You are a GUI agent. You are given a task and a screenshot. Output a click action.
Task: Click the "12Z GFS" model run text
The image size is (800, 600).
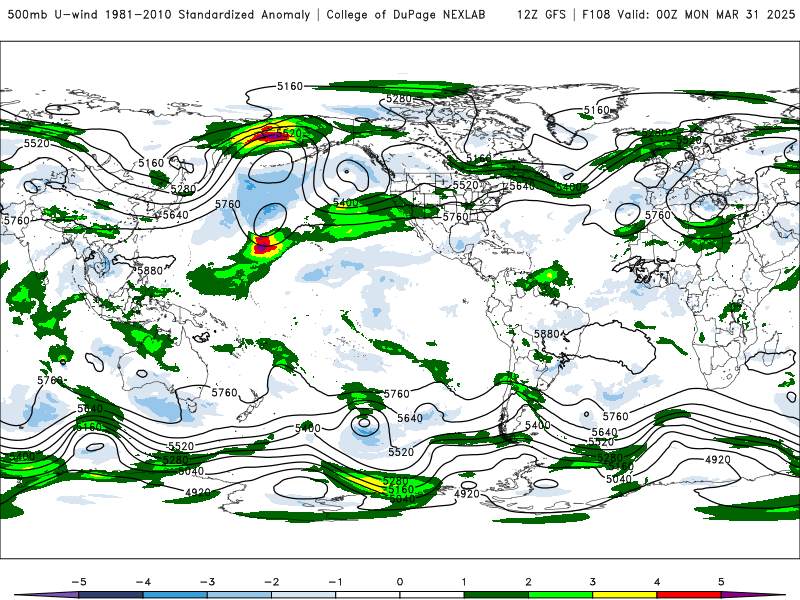(541, 14)
